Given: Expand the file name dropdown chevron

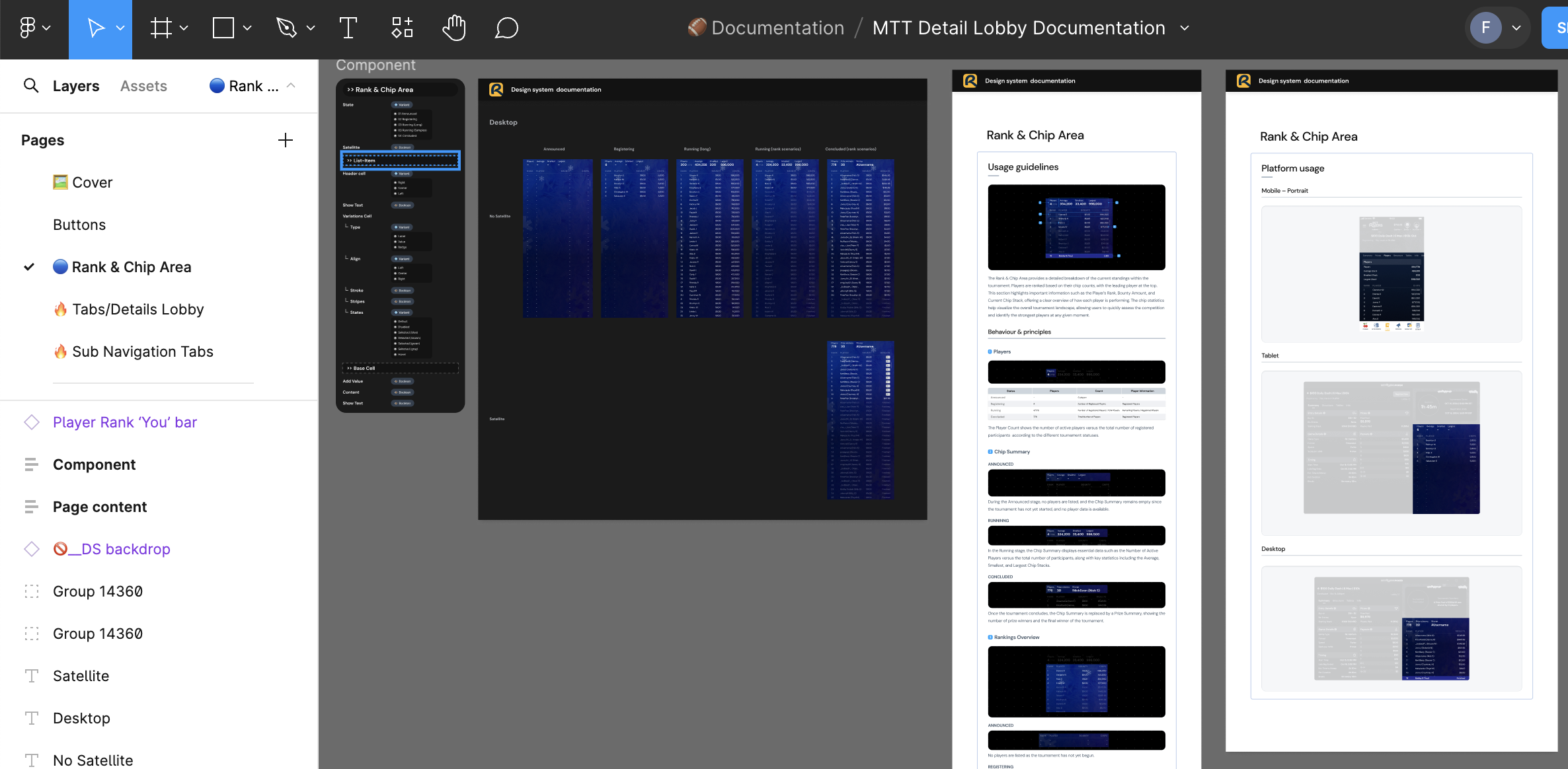Looking at the screenshot, I should pos(1185,28).
